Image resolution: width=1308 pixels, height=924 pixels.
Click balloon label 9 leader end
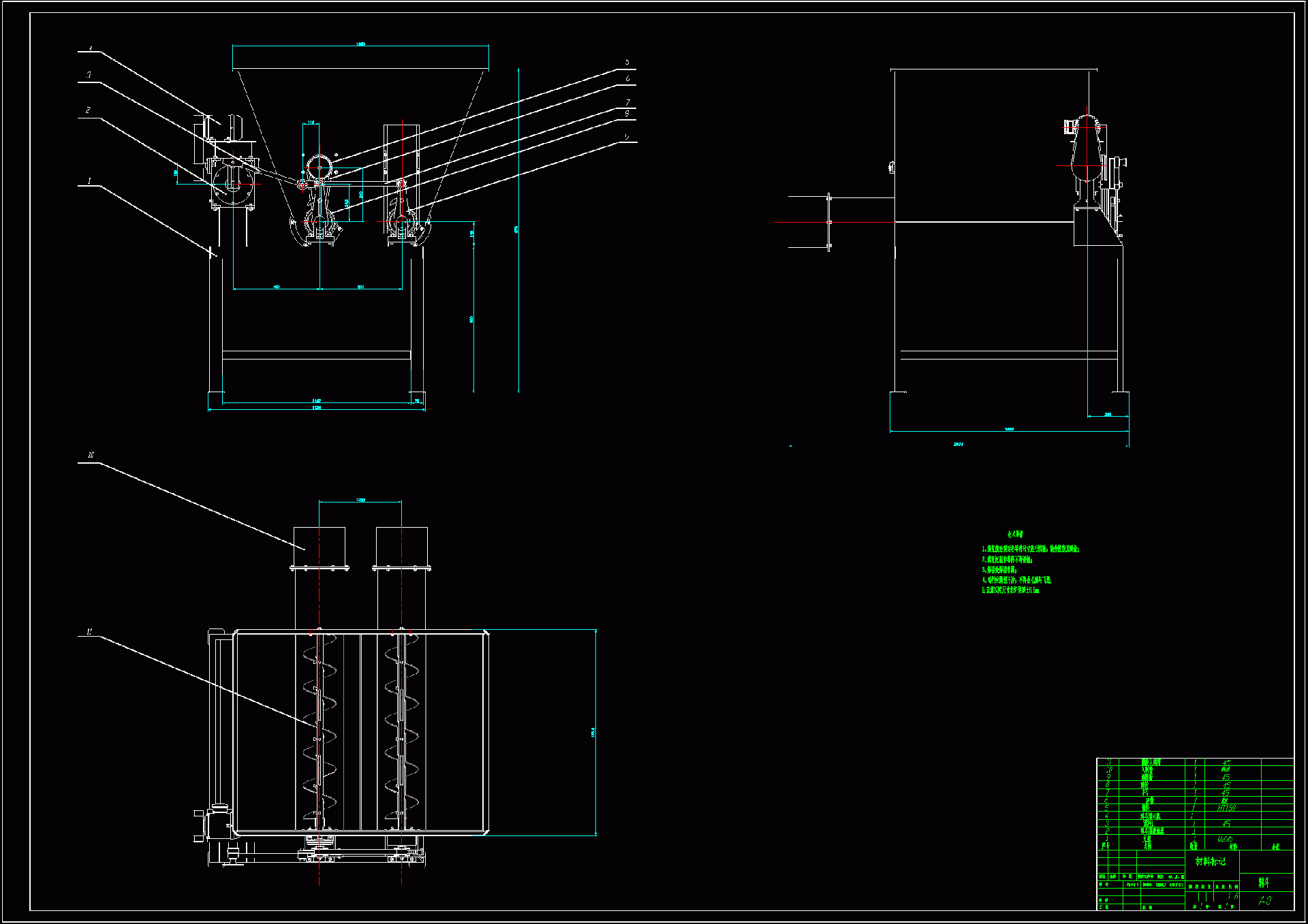627,137
